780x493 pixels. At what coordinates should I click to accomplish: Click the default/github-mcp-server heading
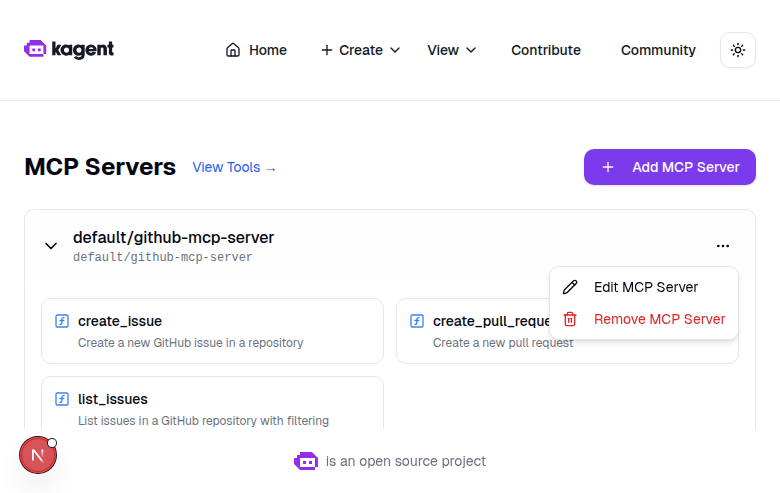[173, 238]
